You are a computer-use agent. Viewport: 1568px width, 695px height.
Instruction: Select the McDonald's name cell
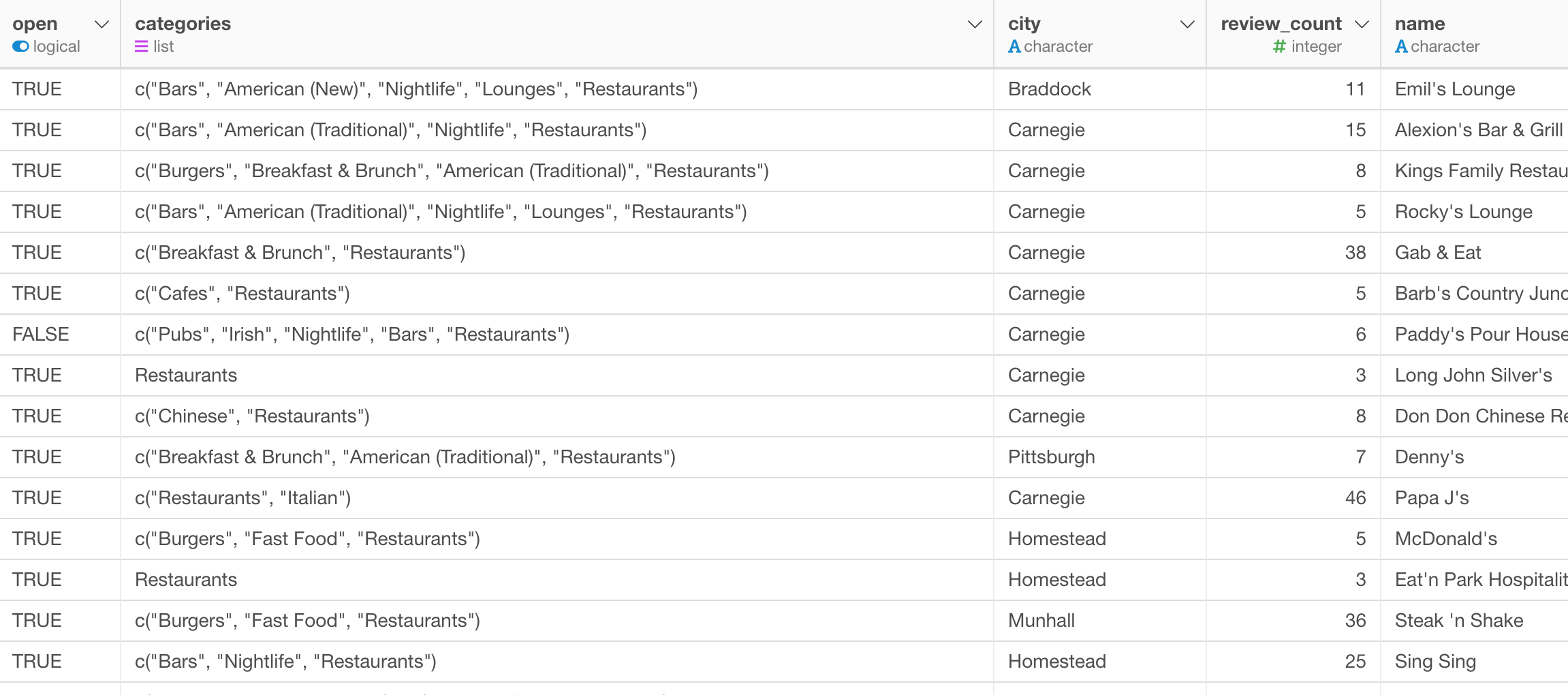[1475, 539]
